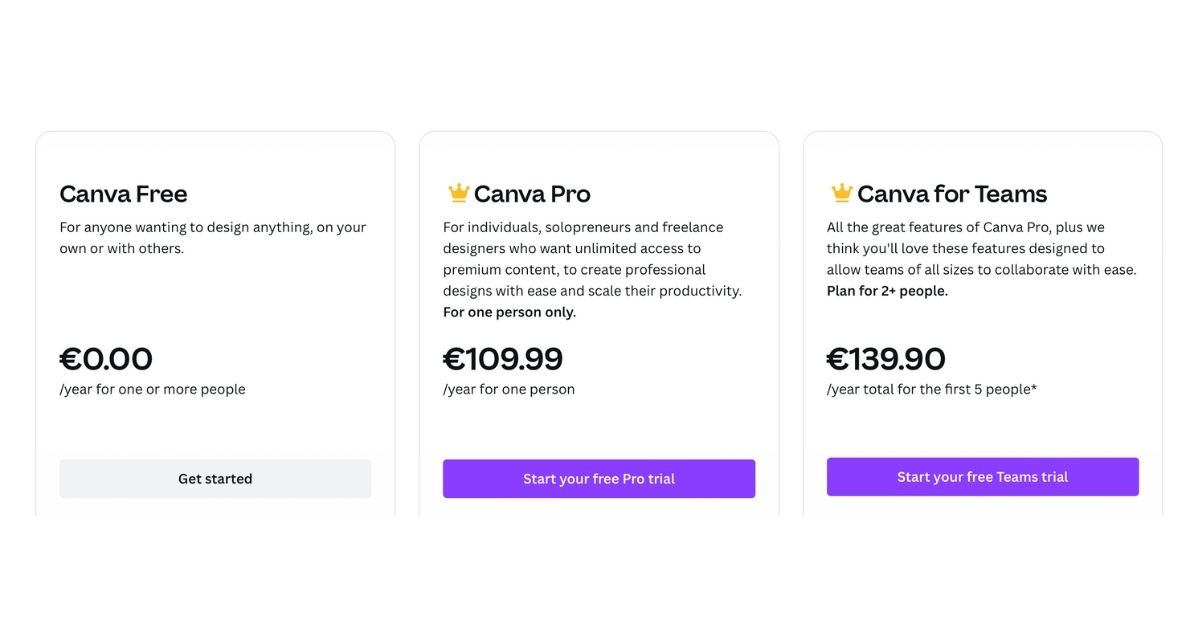Click the 'For one person only' bold text

(509, 311)
